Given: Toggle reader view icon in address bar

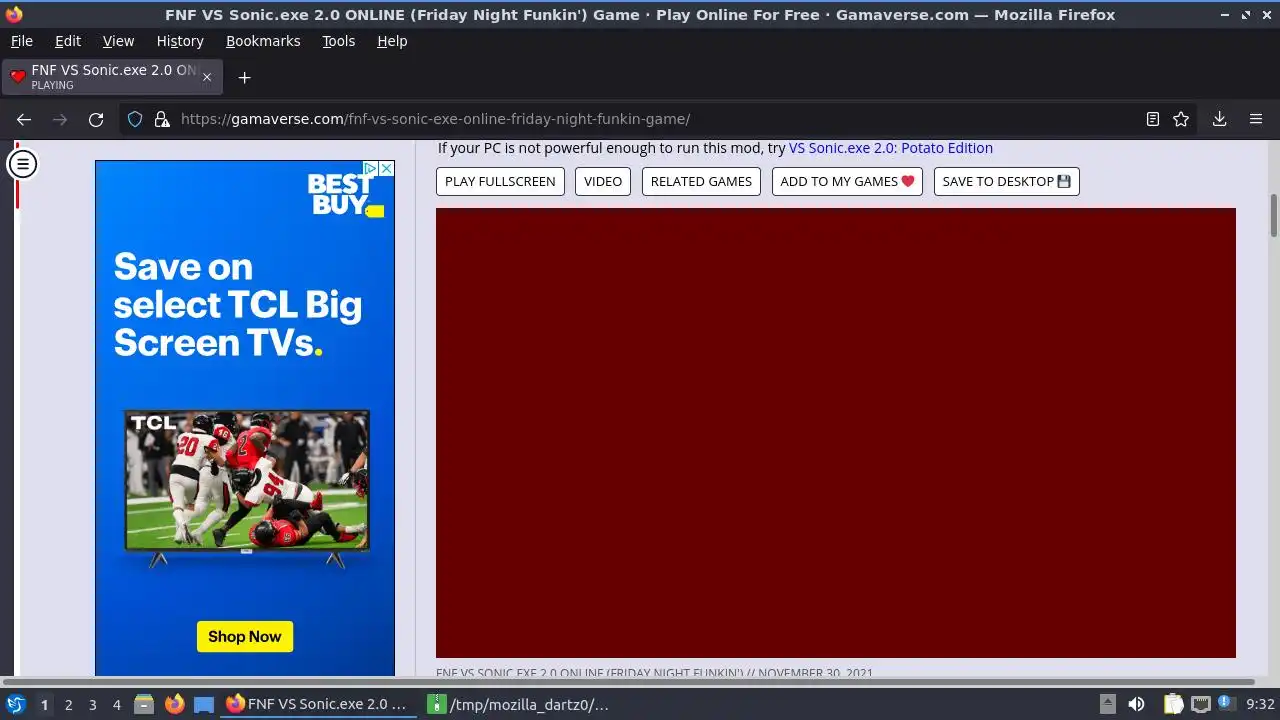Looking at the screenshot, I should coord(1153,119).
